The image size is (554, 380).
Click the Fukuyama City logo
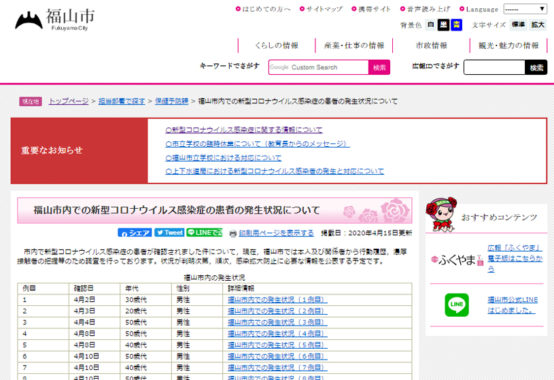pos(55,20)
